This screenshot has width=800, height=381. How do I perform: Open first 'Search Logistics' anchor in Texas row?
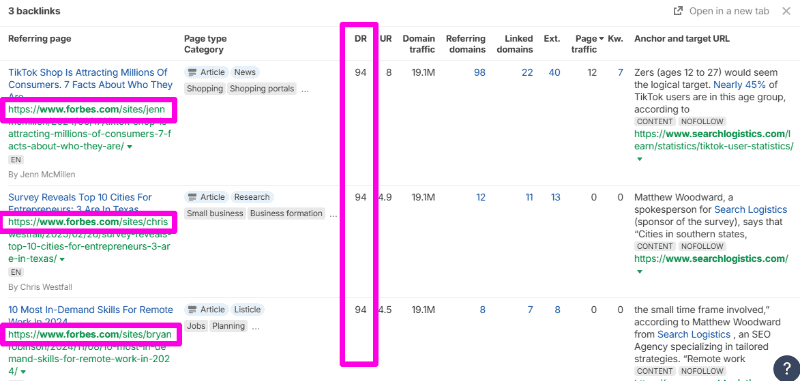point(750,210)
